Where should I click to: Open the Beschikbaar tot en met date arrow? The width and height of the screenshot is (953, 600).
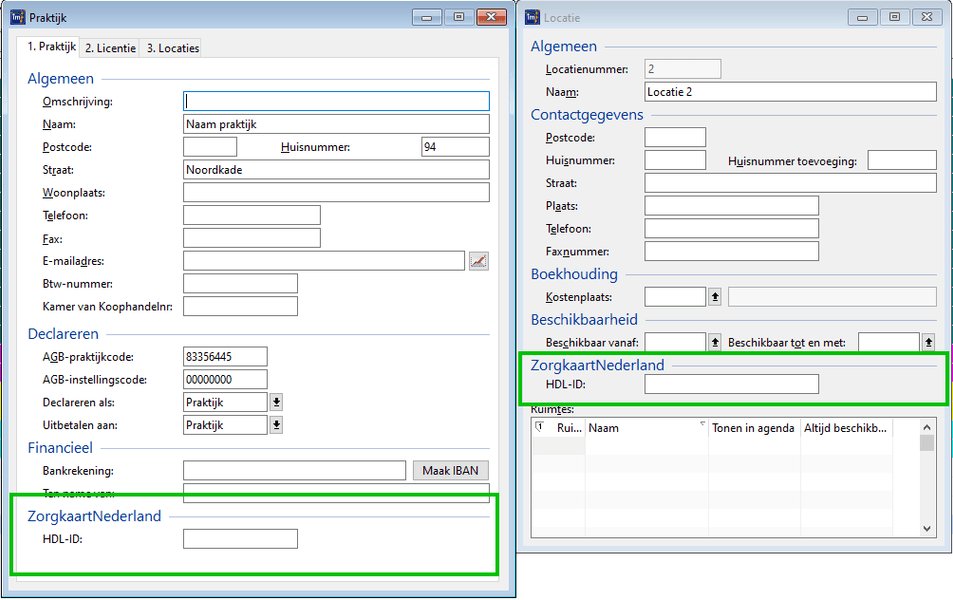[928, 343]
